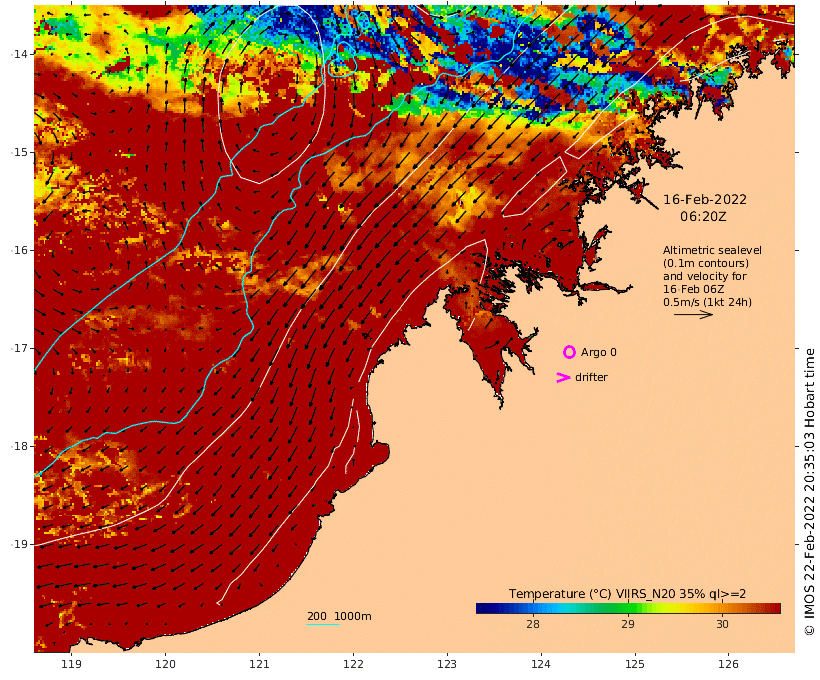Click the 'and velocity for' text line

[705, 276]
